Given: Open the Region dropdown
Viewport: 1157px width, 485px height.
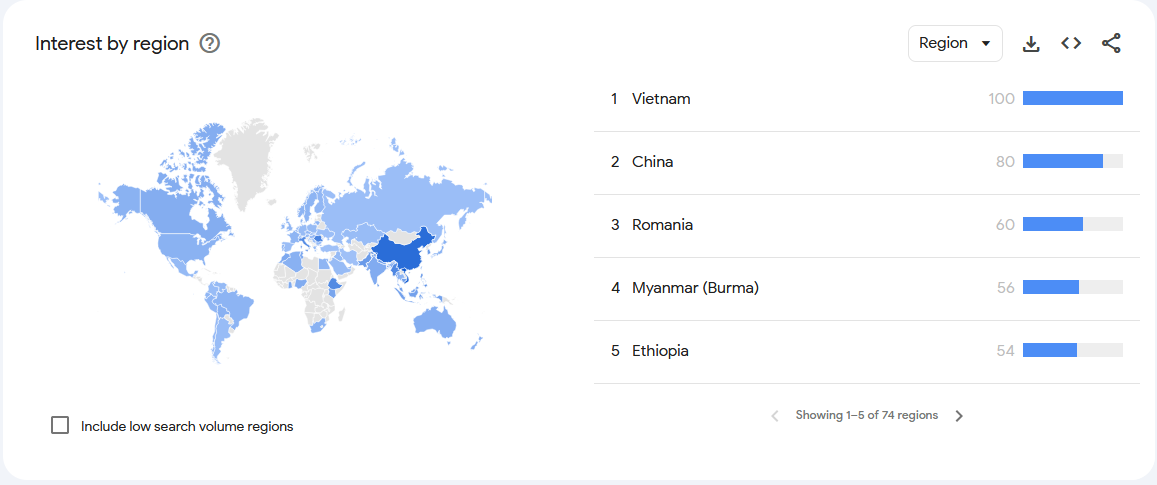Looking at the screenshot, I should point(955,44).
